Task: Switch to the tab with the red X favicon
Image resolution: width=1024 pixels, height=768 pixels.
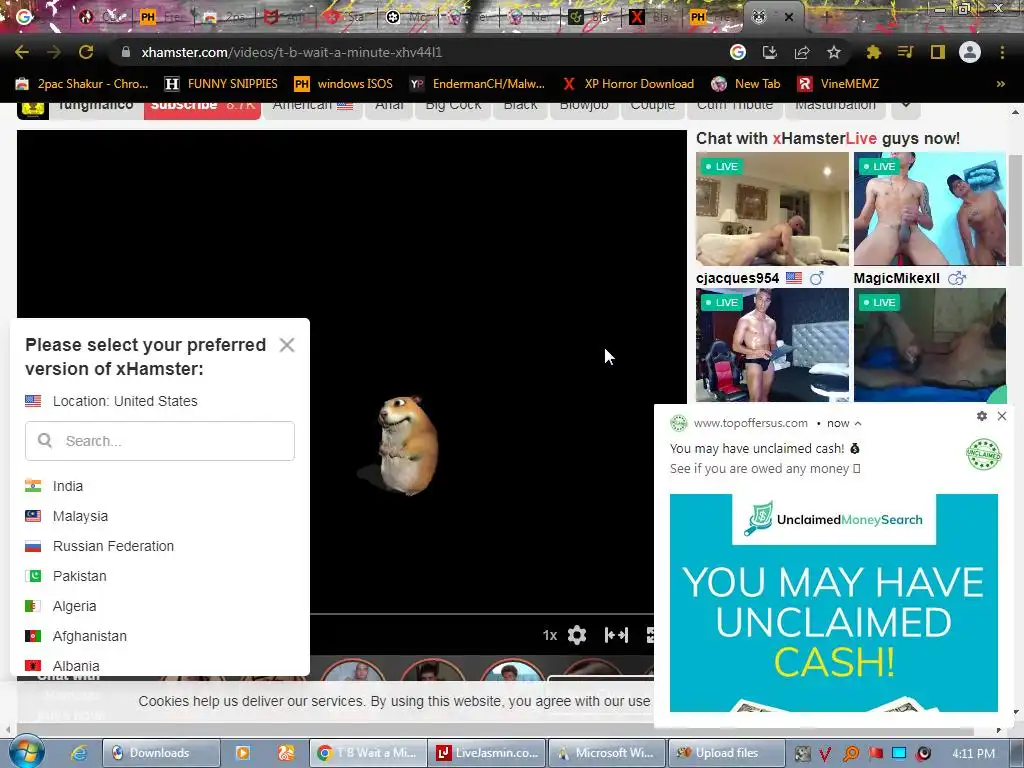Action: (x=637, y=17)
